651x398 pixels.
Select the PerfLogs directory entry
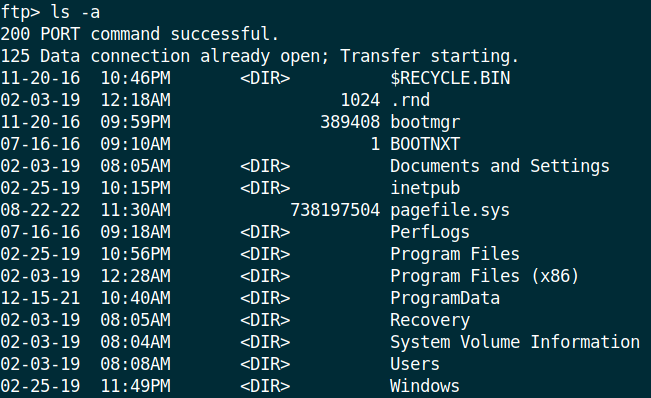tap(430, 232)
